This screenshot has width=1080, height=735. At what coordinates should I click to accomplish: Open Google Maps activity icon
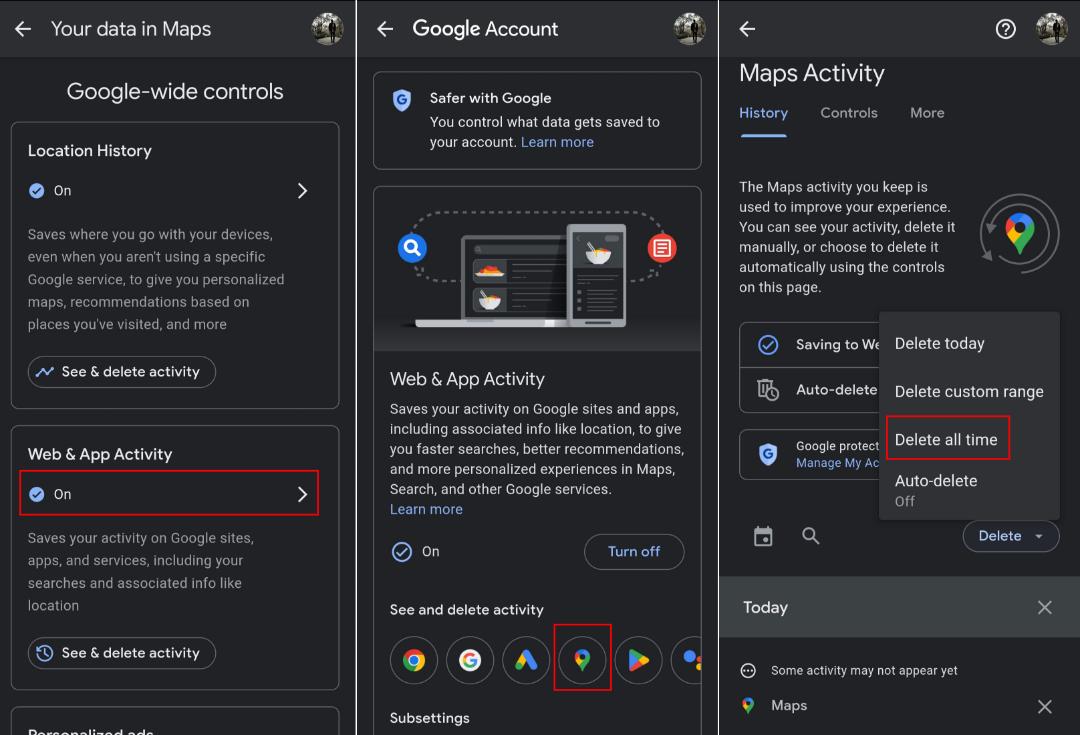click(582, 659)
